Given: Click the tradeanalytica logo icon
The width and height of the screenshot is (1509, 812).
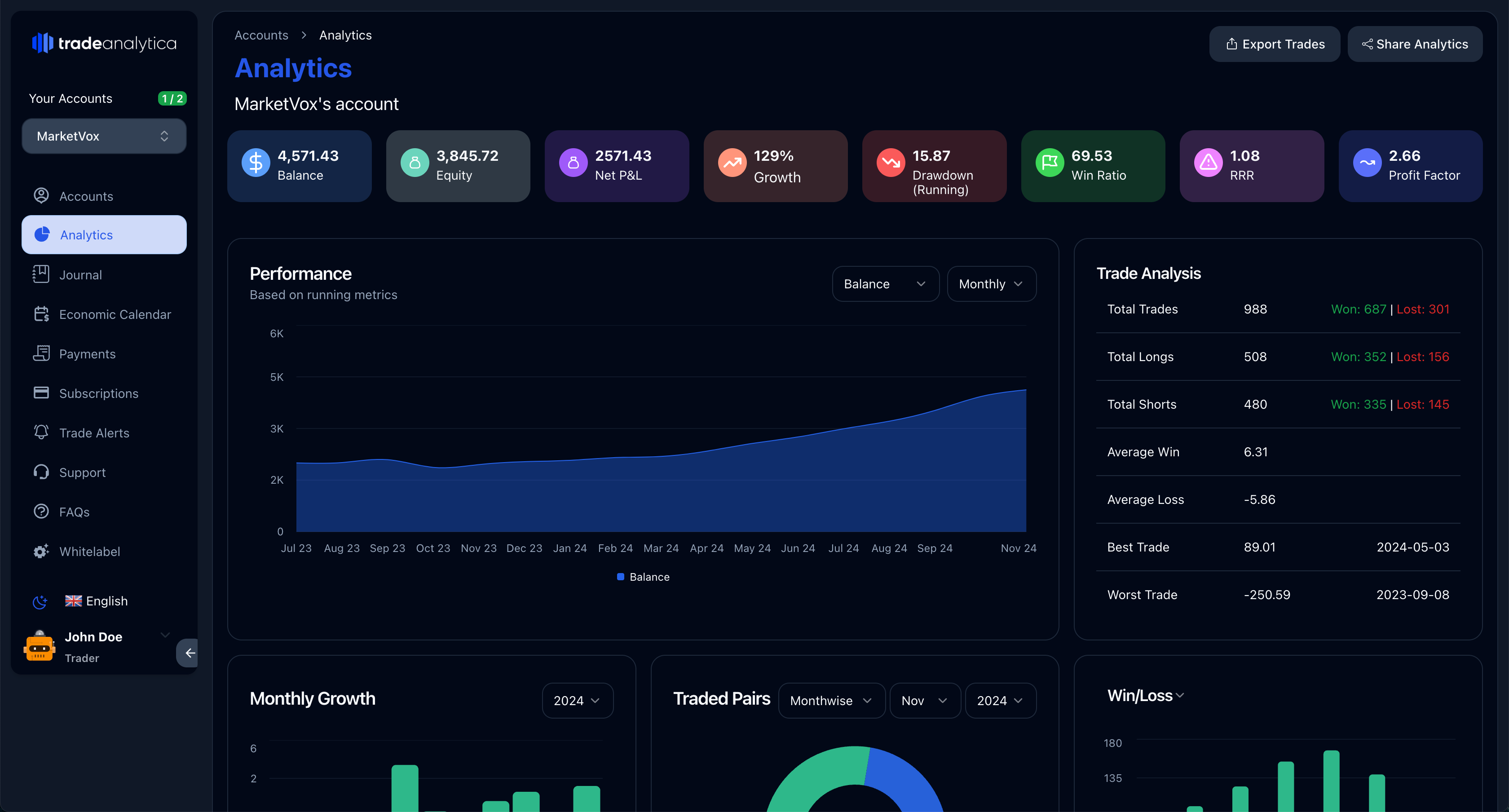Looking at the screenshot, I should (42, 43).
